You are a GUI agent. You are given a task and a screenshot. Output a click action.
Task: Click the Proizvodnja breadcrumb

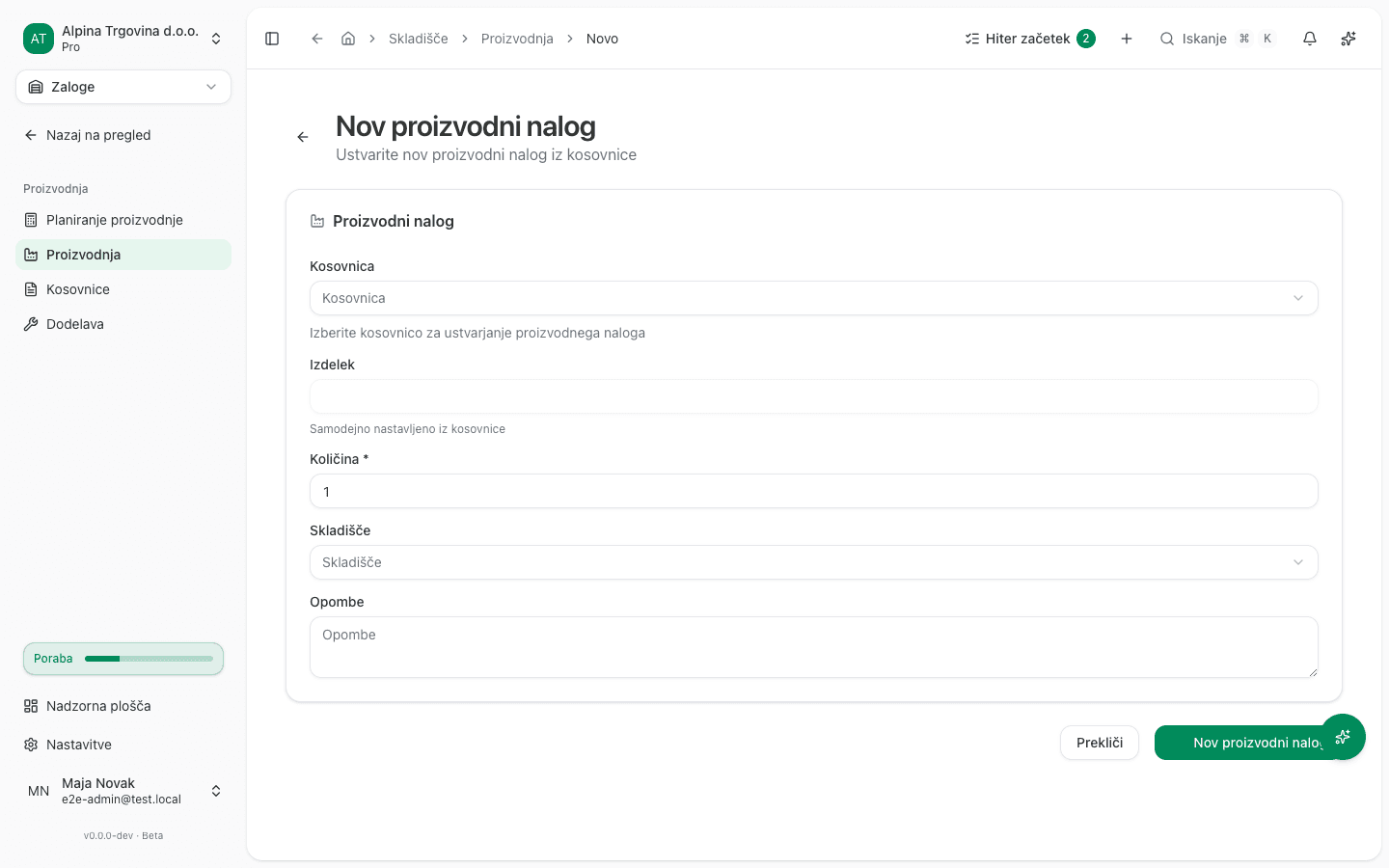(517, 39)
